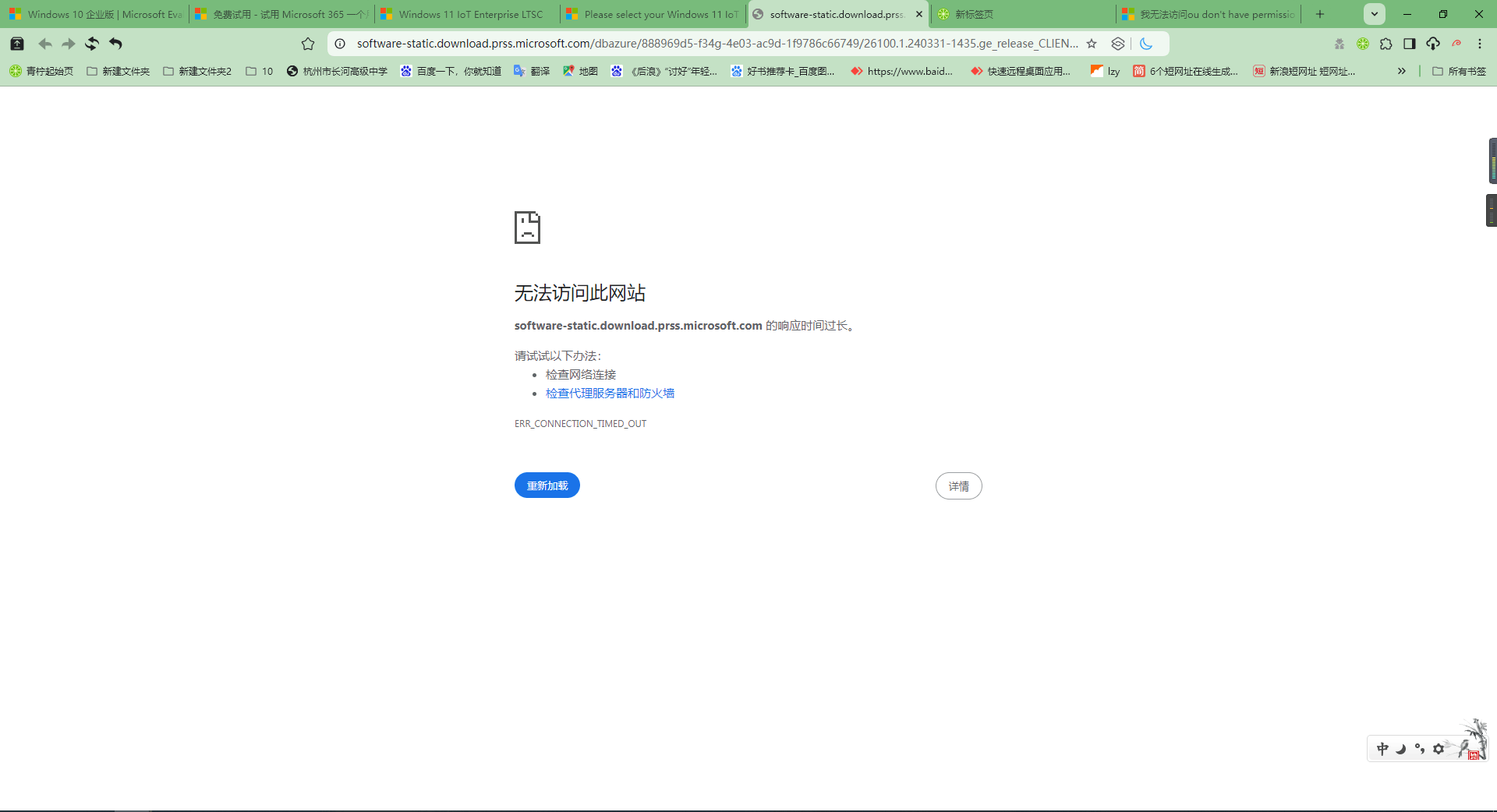
Task: Click the dark mode moon icon in address bar
Action: [x=1146, y=44]
